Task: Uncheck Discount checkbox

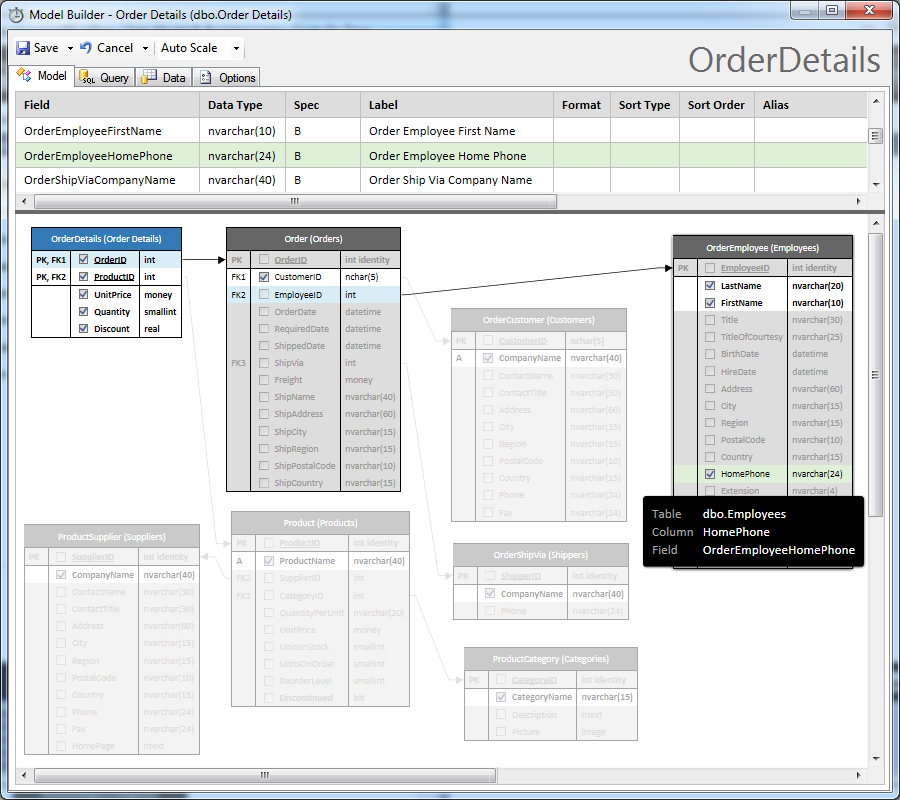Action: tap(84, 329)
